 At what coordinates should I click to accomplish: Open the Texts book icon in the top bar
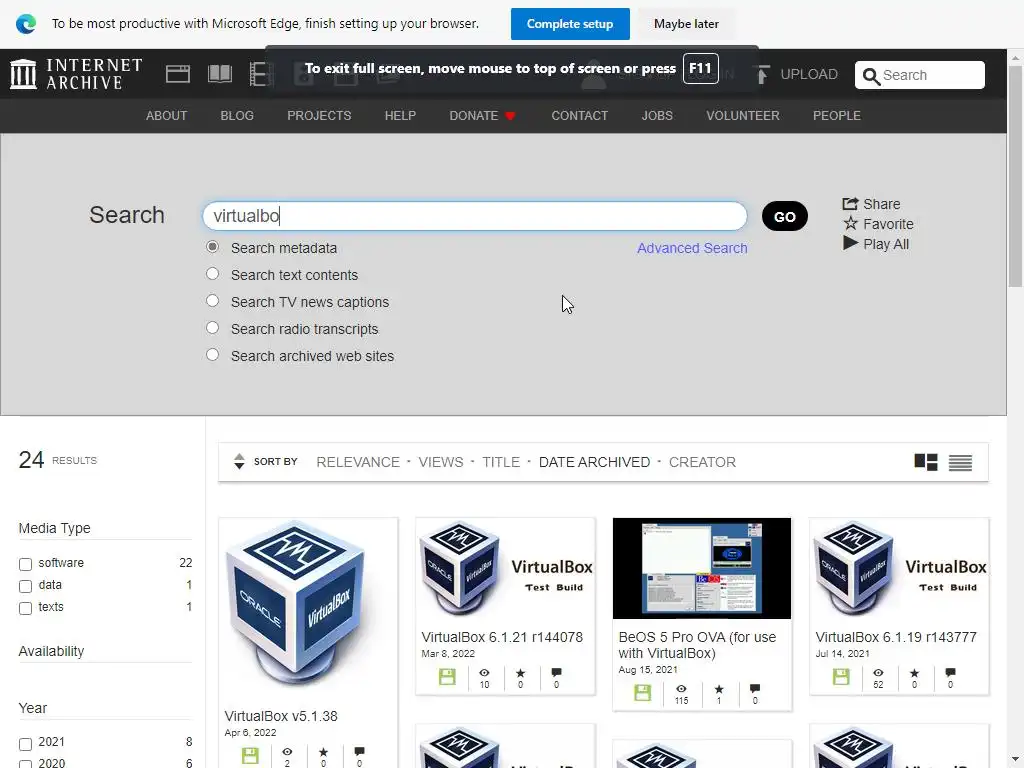(x=219, y=74)
